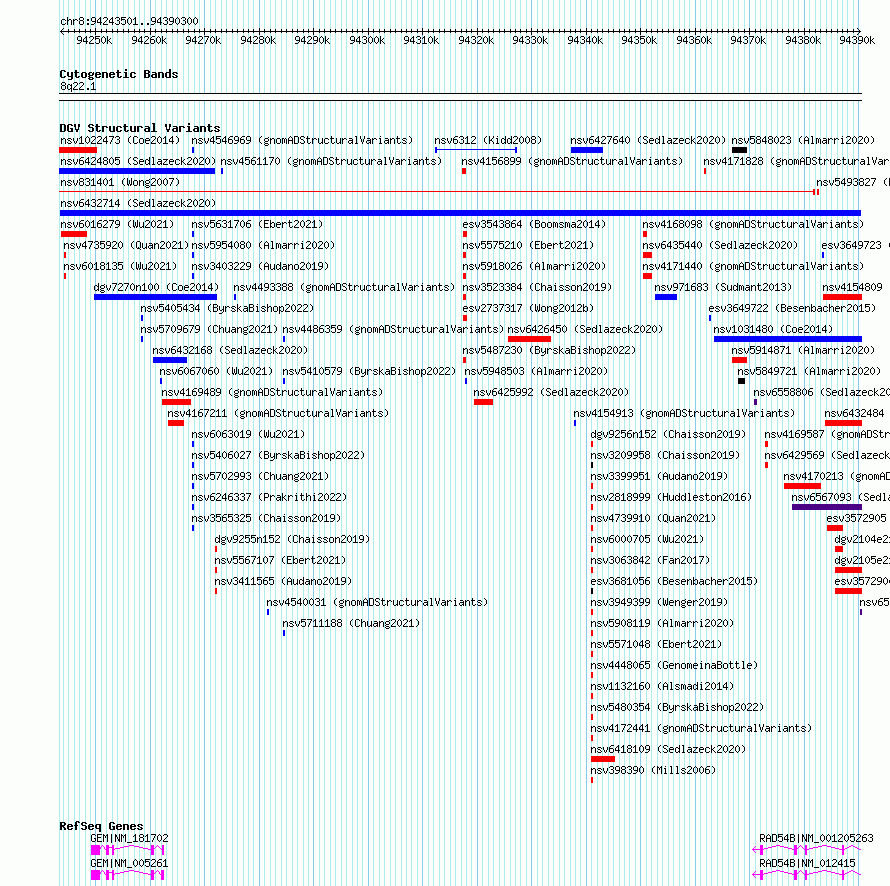Screen dimensions: 890x886
Task: Select nsv4156899 gnomAD variant label
Action: [572, 161]
